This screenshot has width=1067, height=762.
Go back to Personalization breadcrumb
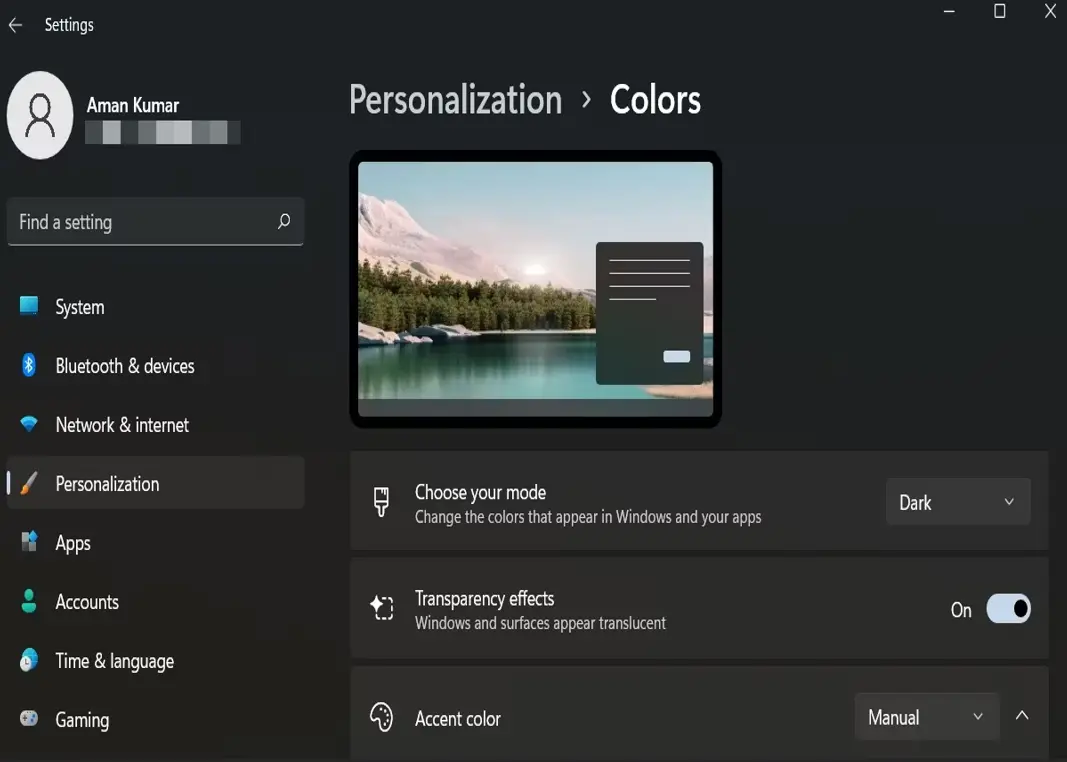[x=455, y=101]
